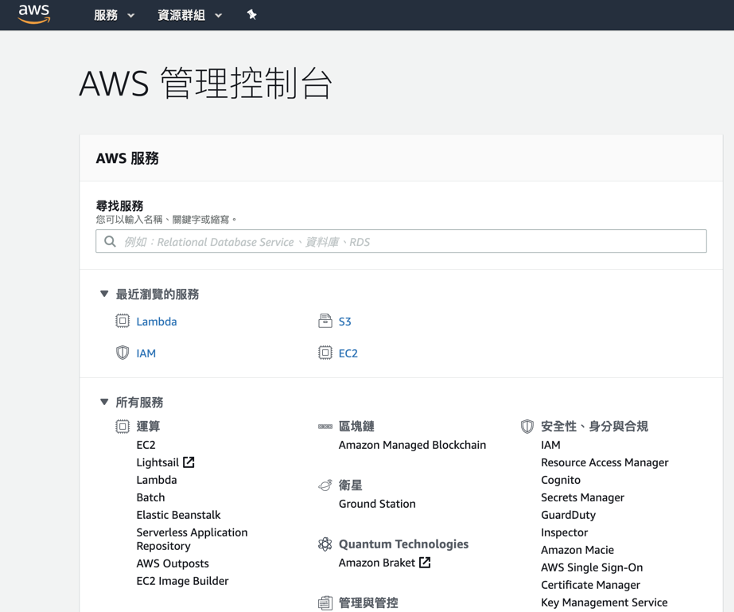Click the external link icon beside Amazon Braket
Viewport: 734px width, 612px height.
(425, 562)
